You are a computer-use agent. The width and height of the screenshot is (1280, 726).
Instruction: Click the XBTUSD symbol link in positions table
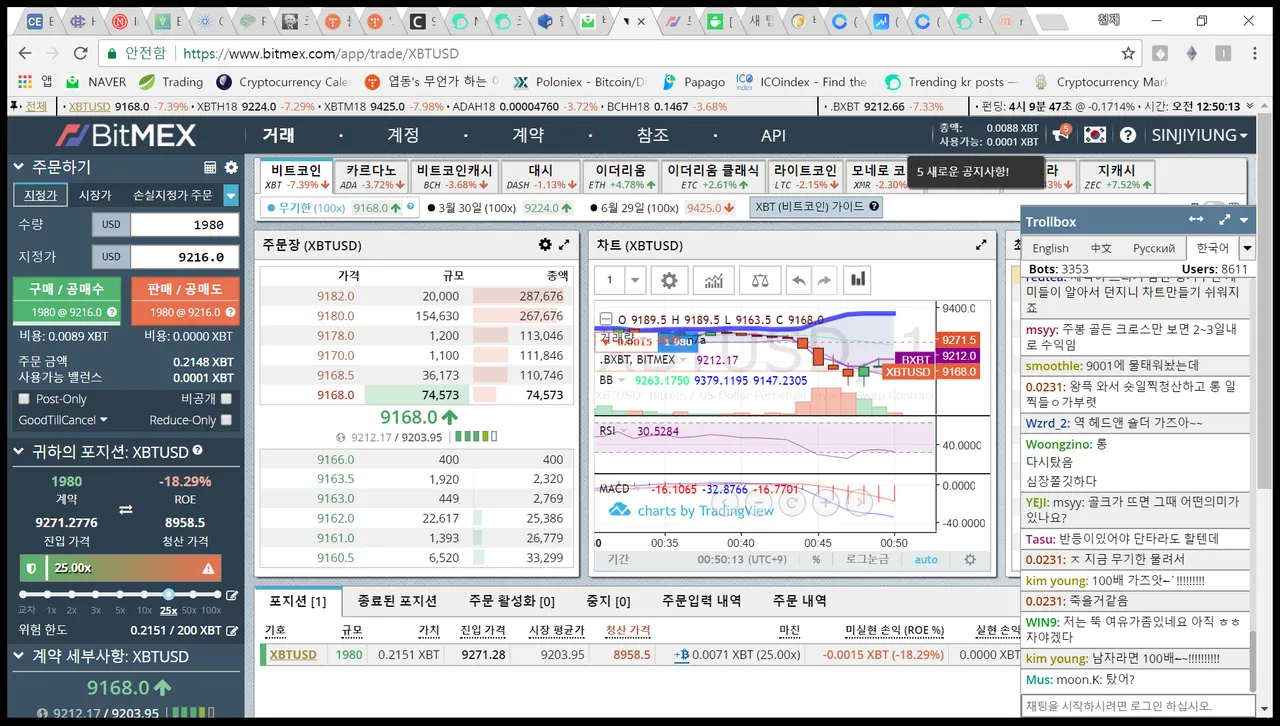(293, 655)
